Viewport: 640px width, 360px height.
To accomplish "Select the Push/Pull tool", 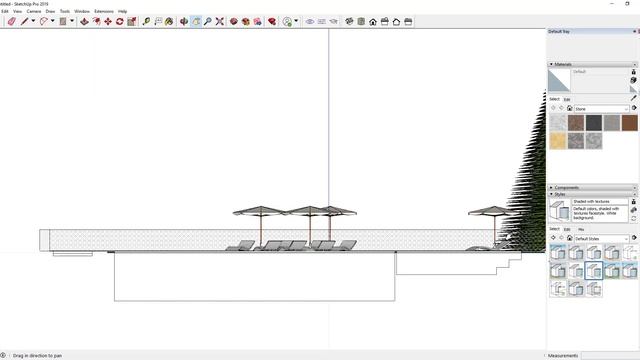I will pos(84,22).
